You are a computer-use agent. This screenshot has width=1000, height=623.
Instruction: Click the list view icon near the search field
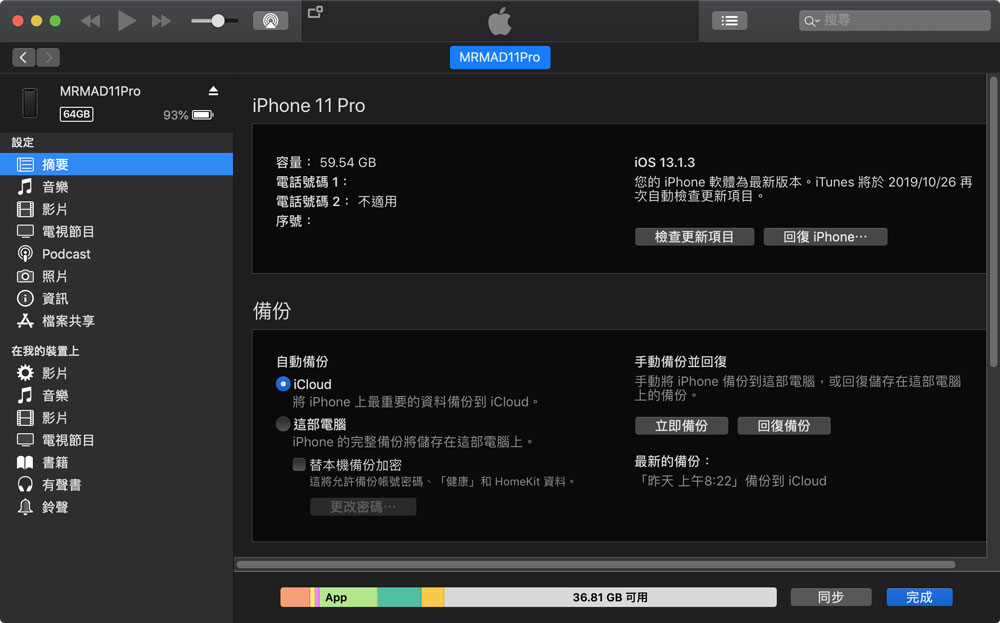pos(728,19)
